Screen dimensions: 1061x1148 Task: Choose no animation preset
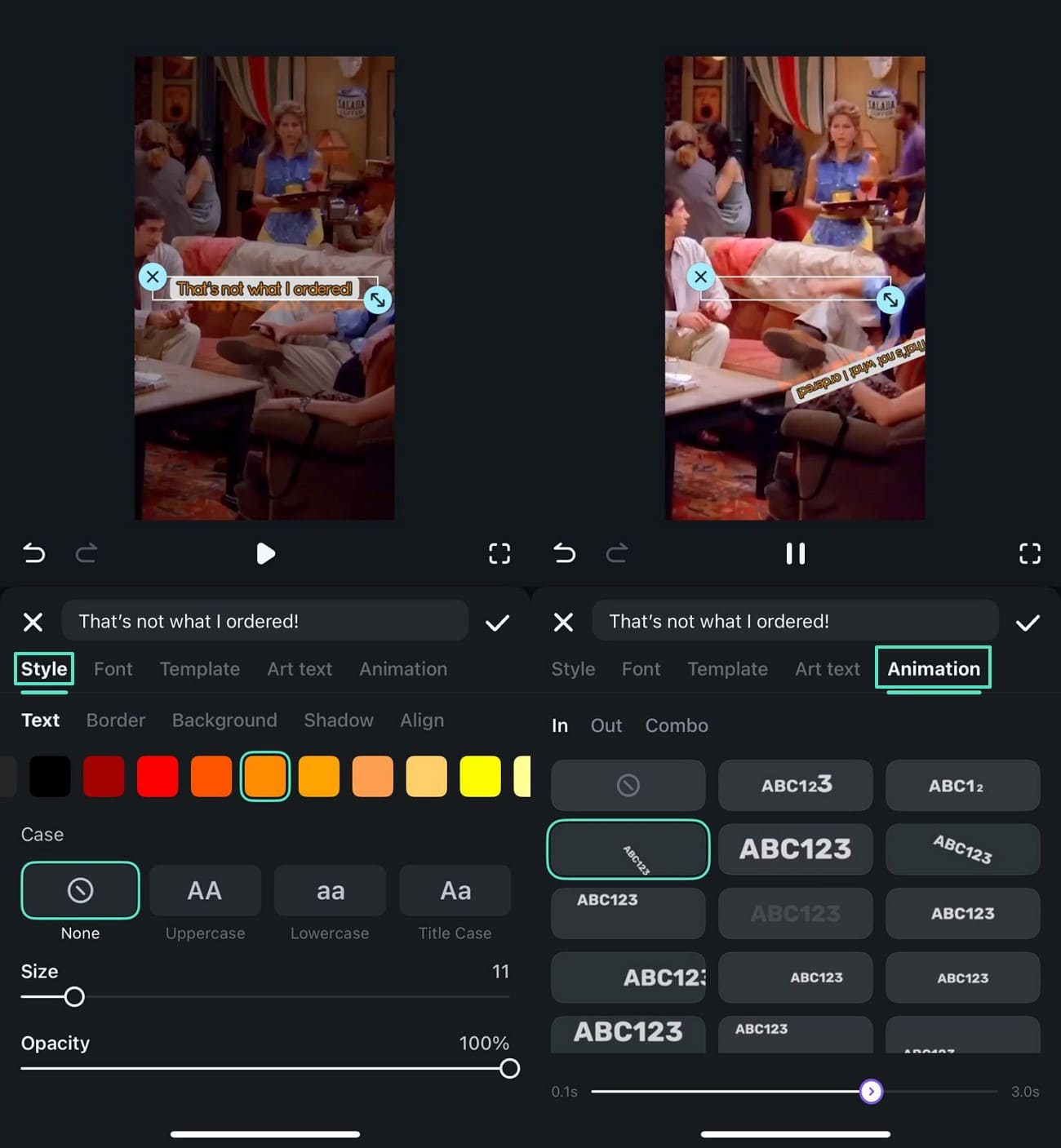[628, 786]
